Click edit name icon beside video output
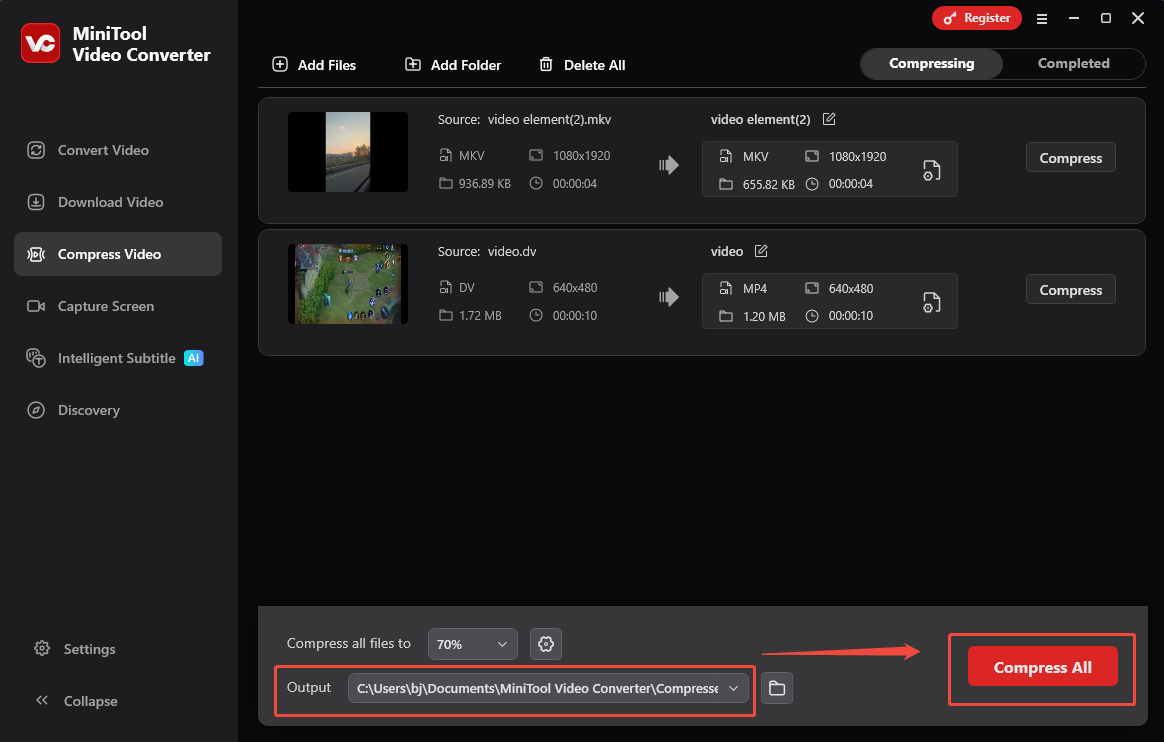The width and height of the screenshot is (1164, 742). (761, 251)
